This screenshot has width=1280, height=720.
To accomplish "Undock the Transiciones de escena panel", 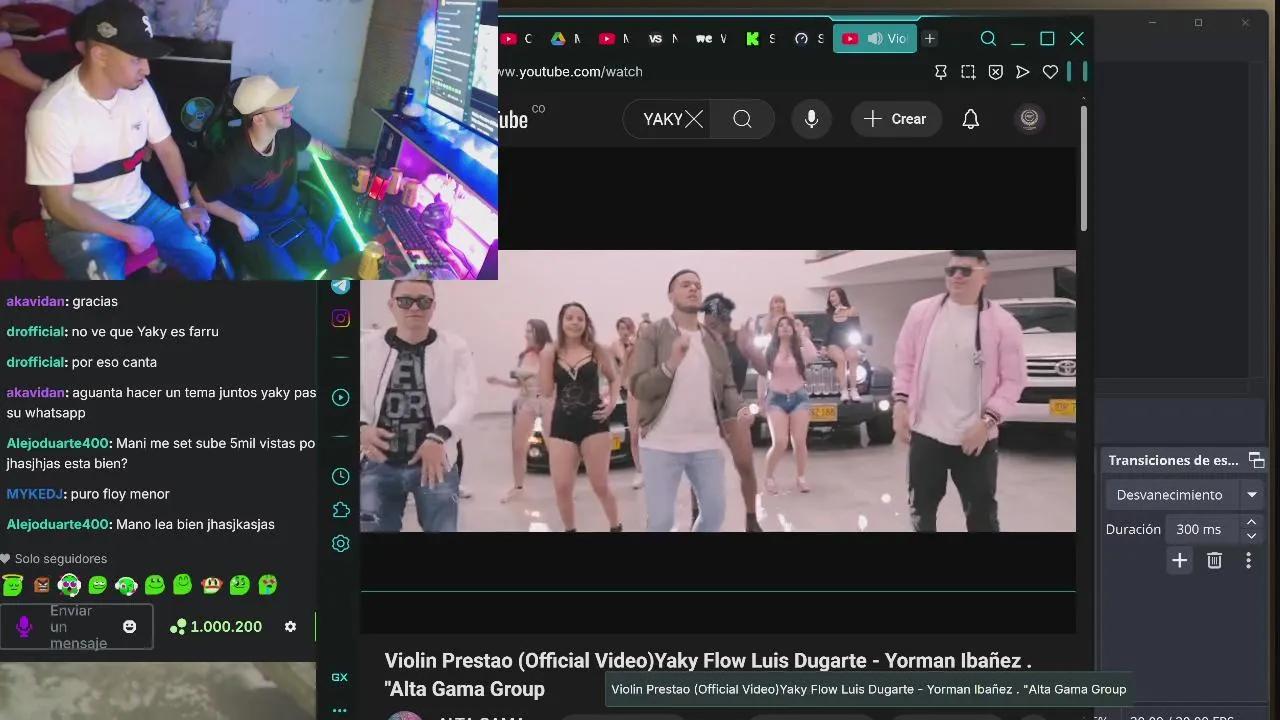I will click(x=1256, y=460).
